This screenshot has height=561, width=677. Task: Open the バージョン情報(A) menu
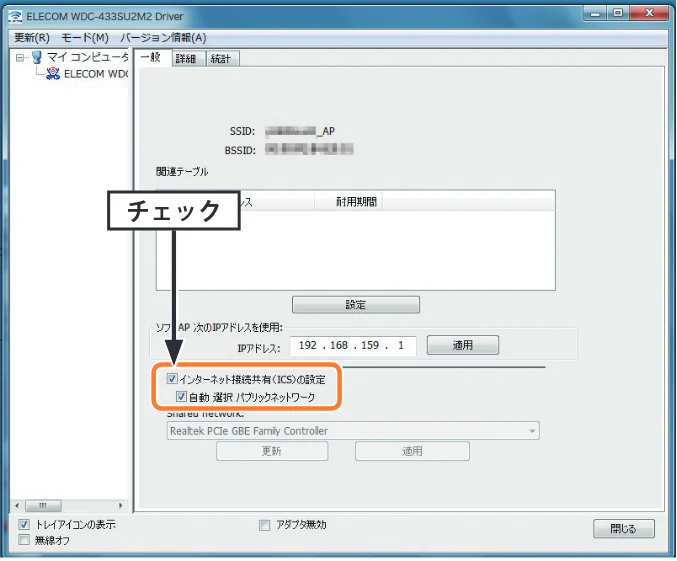coord(163,38)
